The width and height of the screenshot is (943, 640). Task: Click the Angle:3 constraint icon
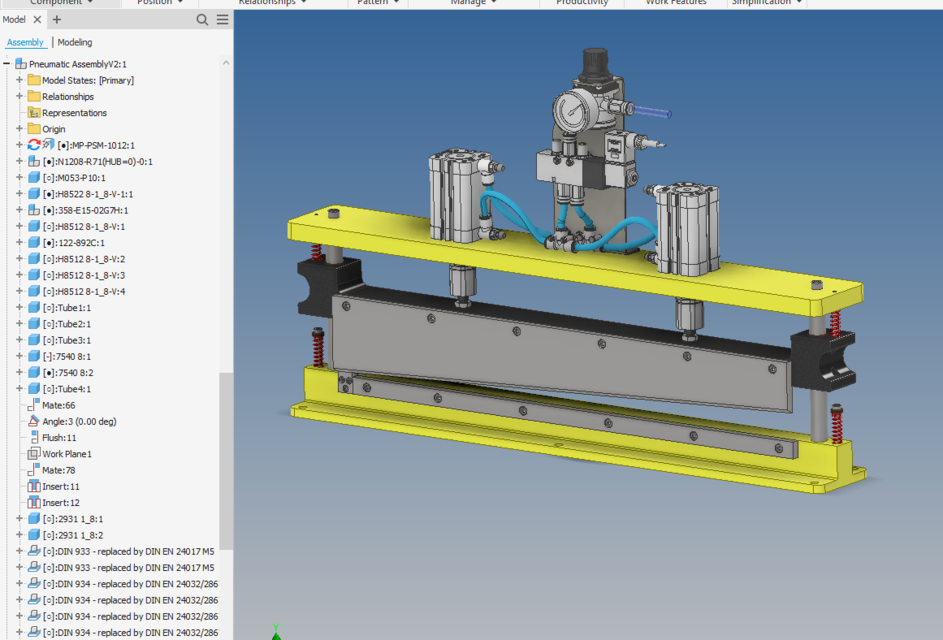[x=31, y=421]
